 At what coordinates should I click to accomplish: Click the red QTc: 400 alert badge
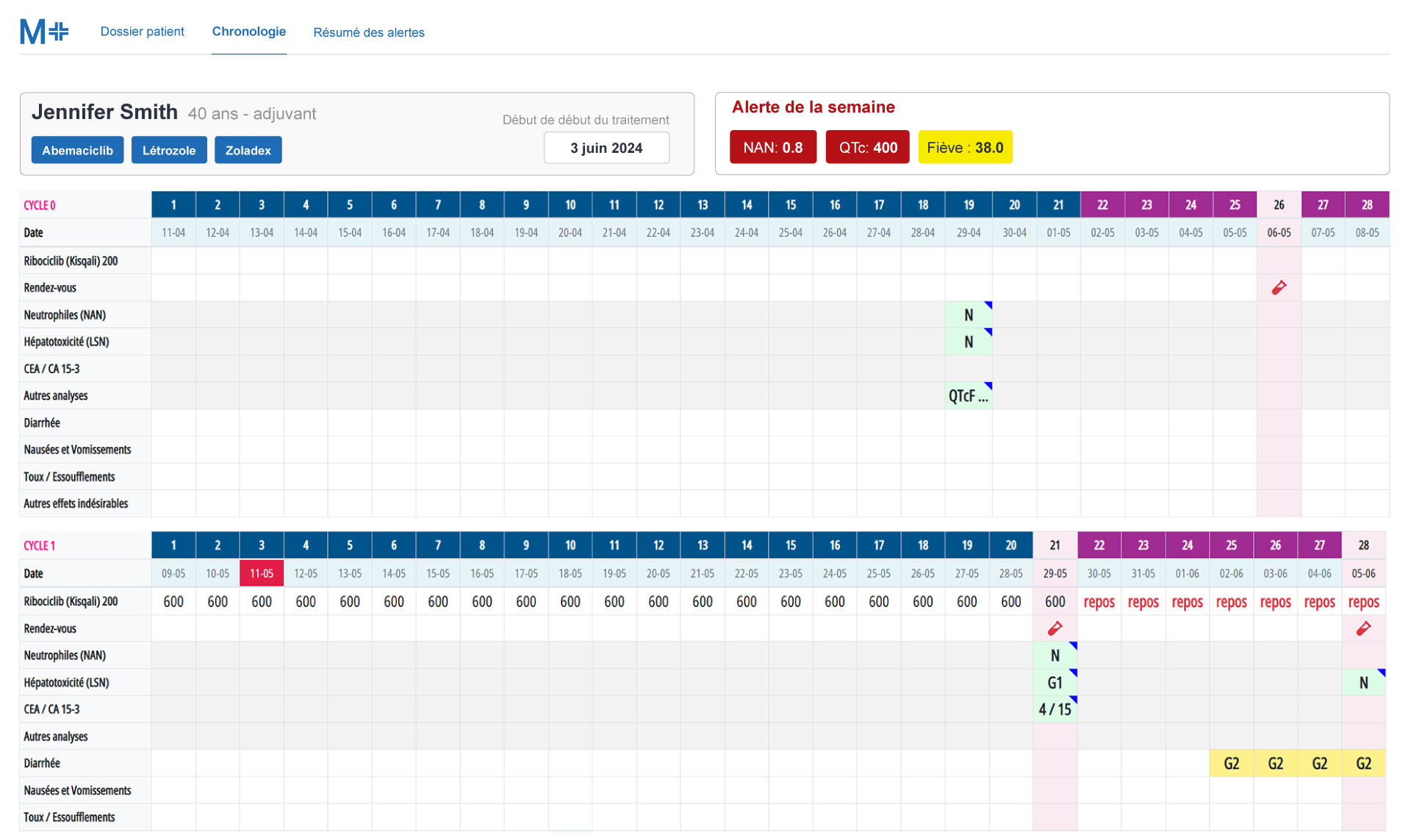pyautogui.click(x=867, y=147)
